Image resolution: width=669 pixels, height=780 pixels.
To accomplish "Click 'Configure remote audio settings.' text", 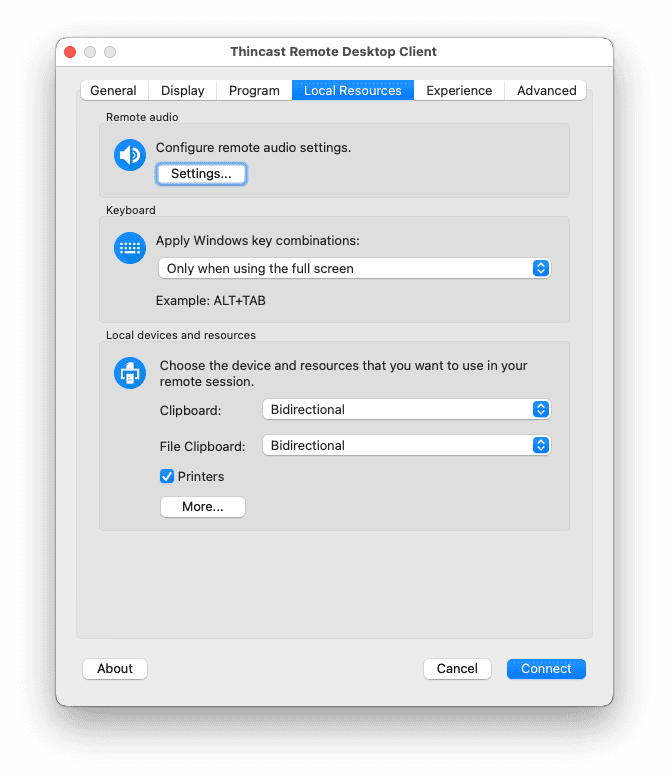I will tap(253, 148).
